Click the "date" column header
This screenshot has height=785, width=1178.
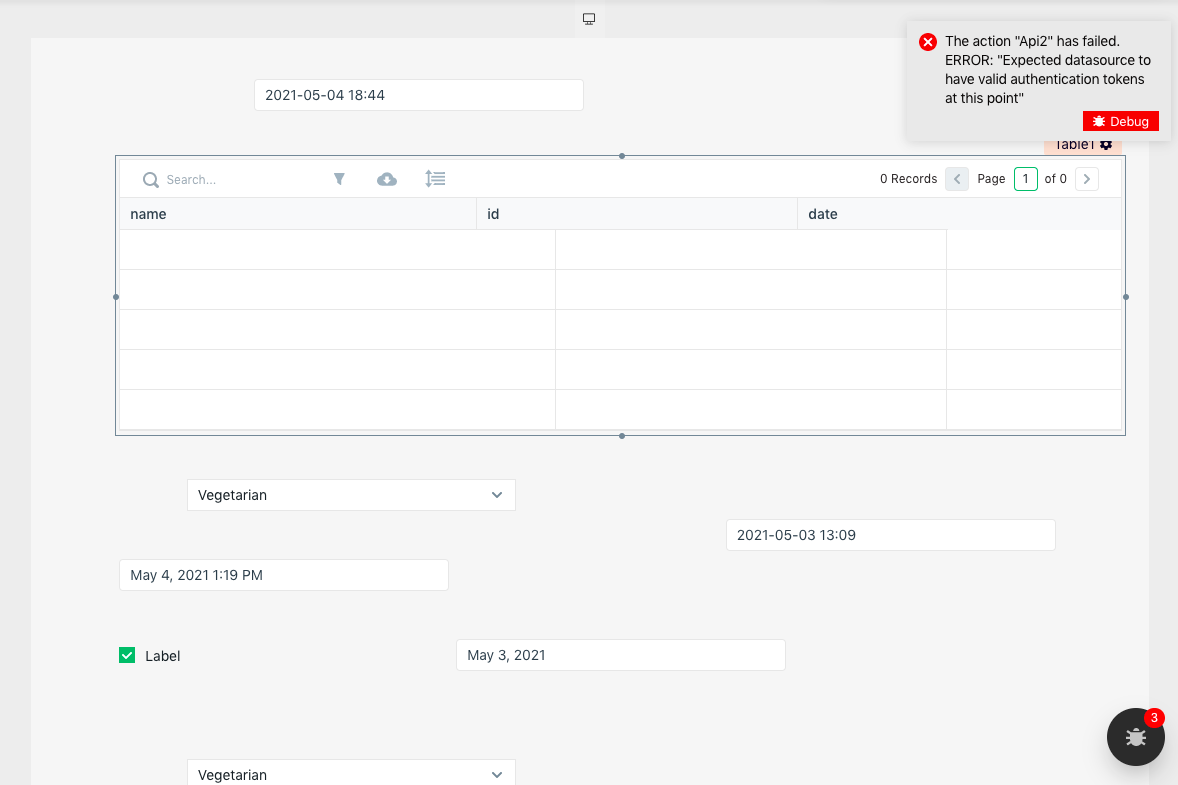click(959, 214)
